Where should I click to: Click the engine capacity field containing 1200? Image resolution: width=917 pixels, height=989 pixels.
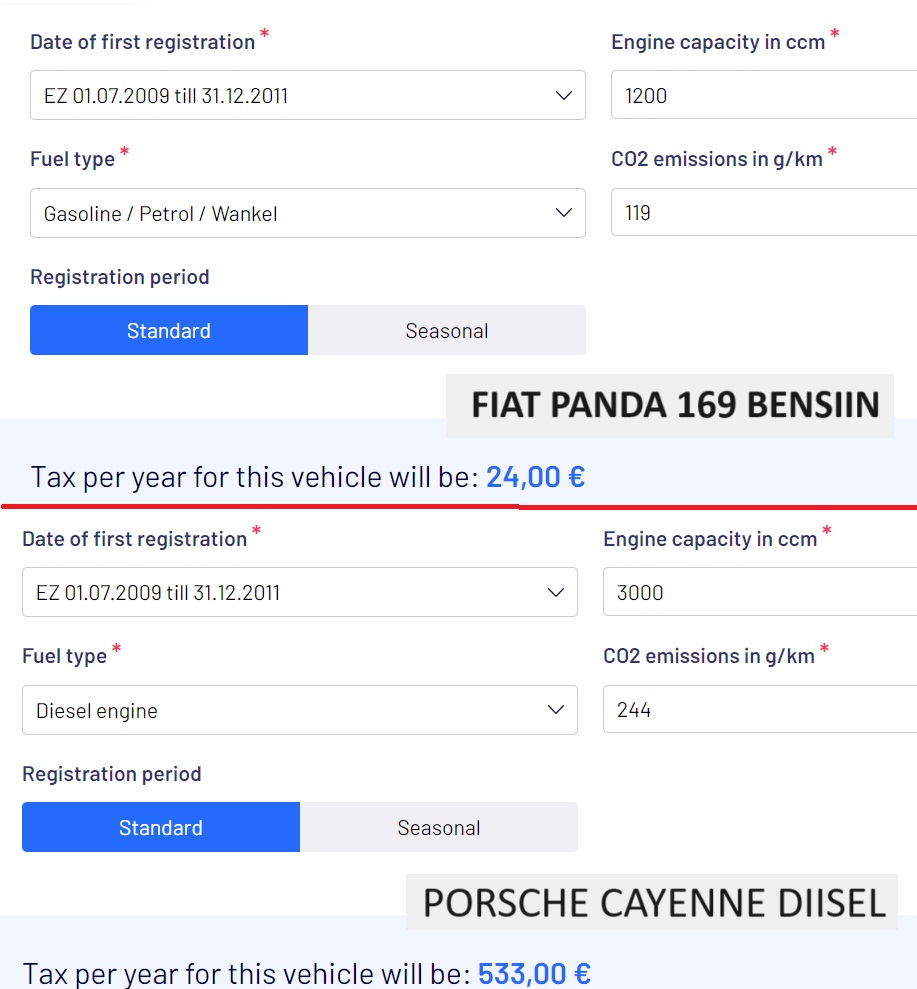(760, 96)
